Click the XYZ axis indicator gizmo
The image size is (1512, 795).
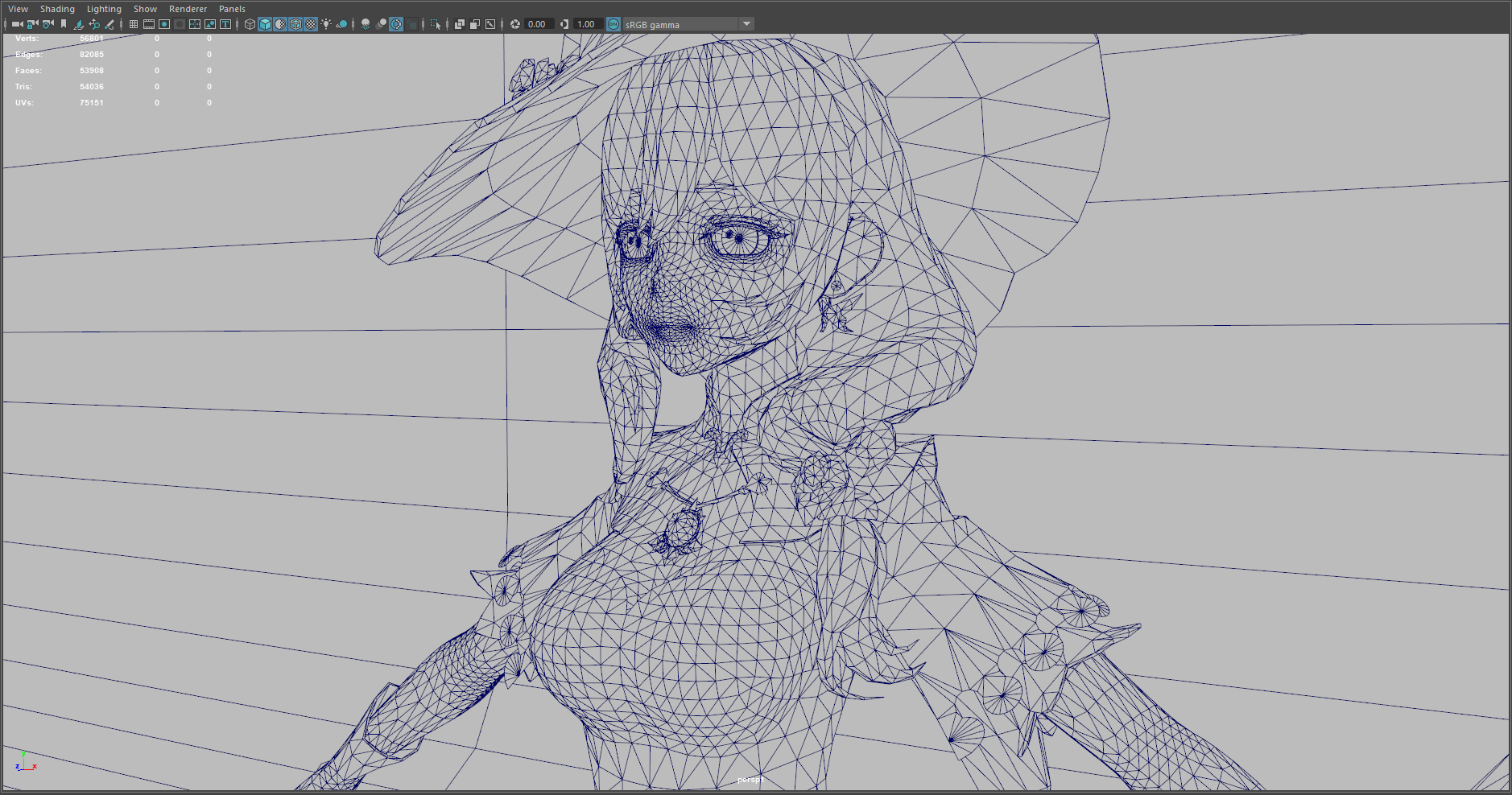(x=26, y=761)
